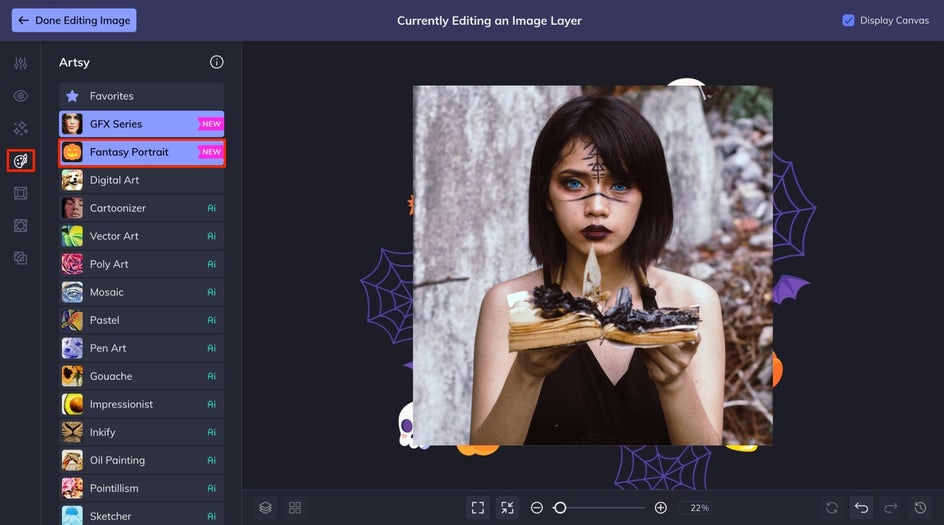Click the zoom slider handle
Viewport: 944px width, 525px height.
pyautogui.click(x=560, y=508)
